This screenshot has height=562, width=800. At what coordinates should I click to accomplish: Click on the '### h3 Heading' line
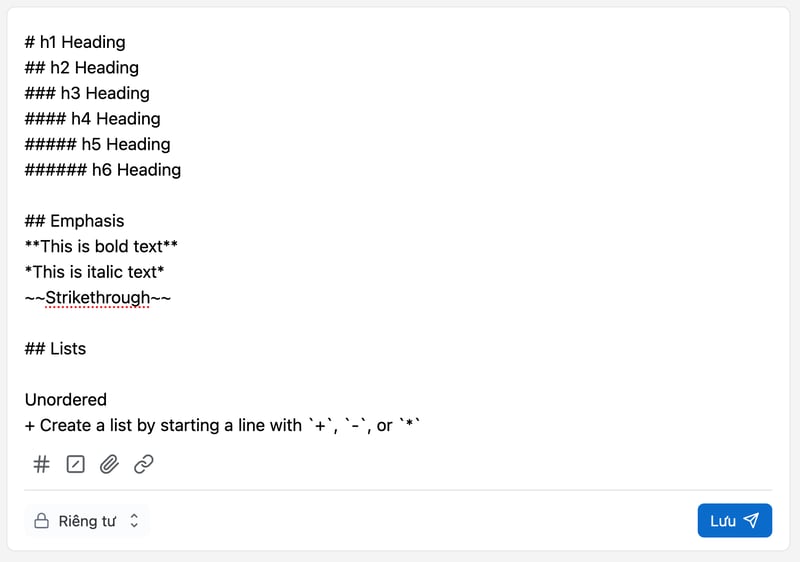pyautogui.click(x=88, y=93)
